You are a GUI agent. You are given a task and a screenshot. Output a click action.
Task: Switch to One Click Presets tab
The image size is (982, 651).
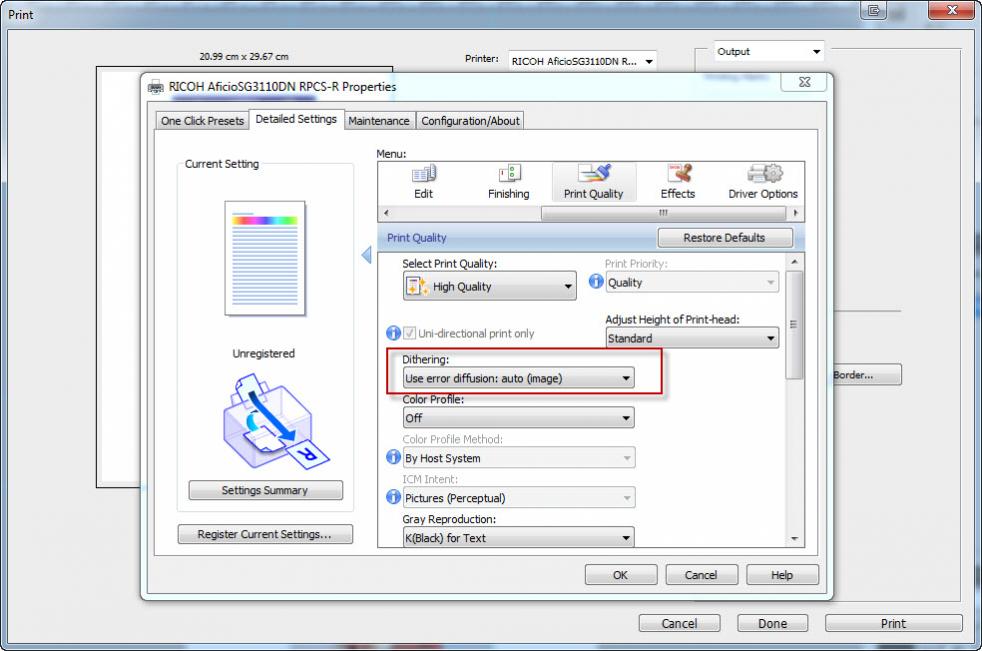click(x=202, y=121)
